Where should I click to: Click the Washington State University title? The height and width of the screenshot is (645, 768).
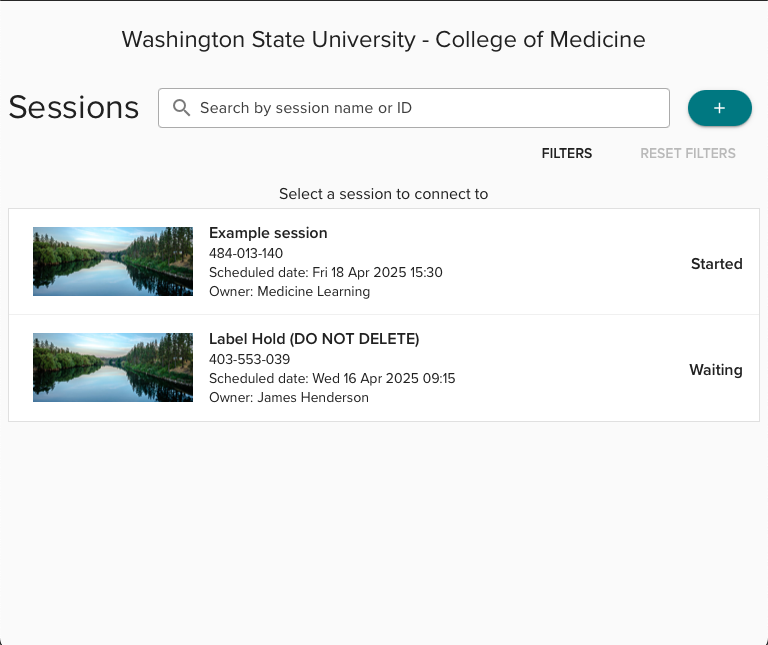click(x=384, y=40)
